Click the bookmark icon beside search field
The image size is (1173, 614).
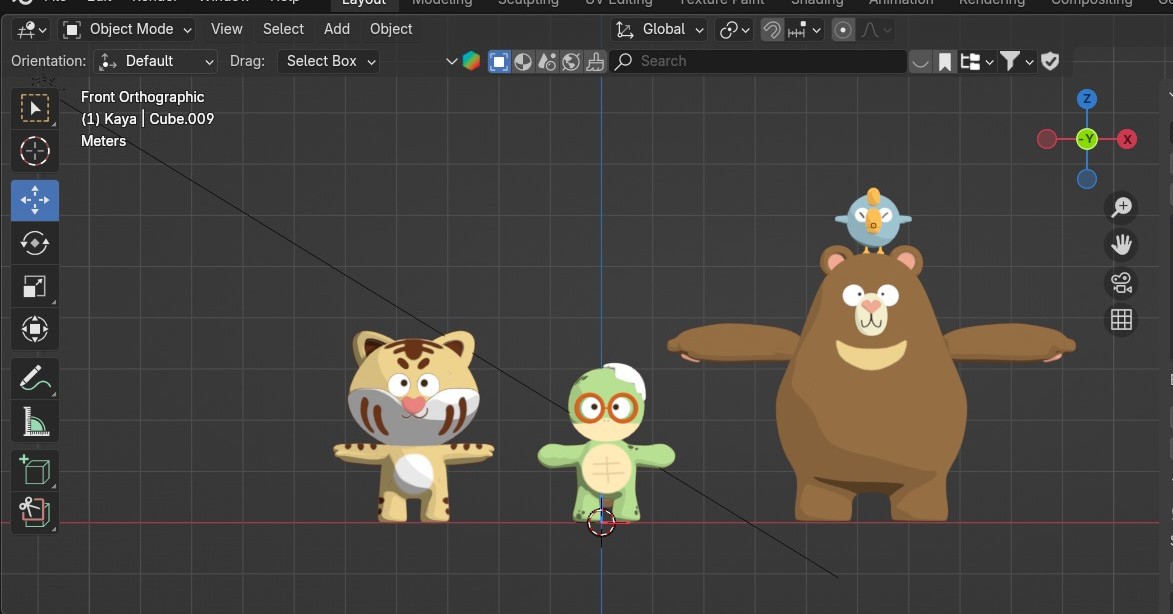[x=945, y=61]
